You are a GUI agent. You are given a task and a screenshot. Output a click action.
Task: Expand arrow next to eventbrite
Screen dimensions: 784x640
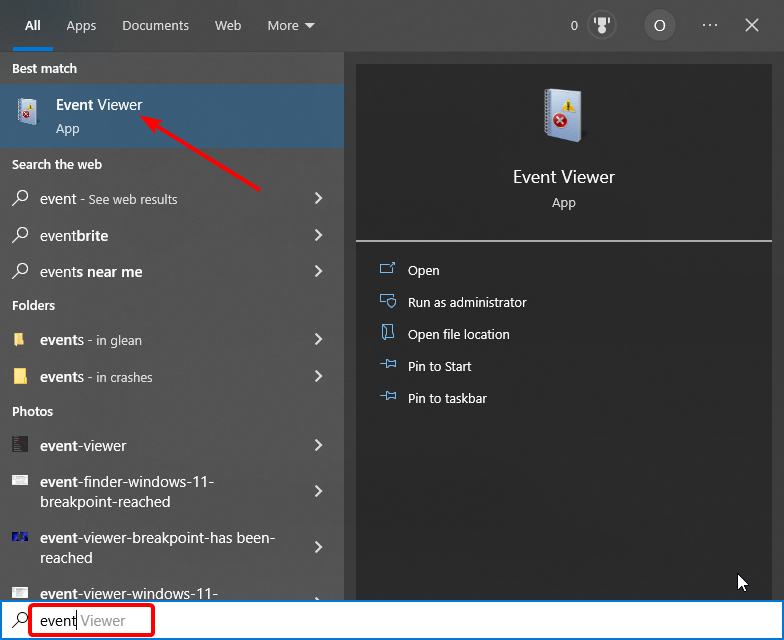318,235
